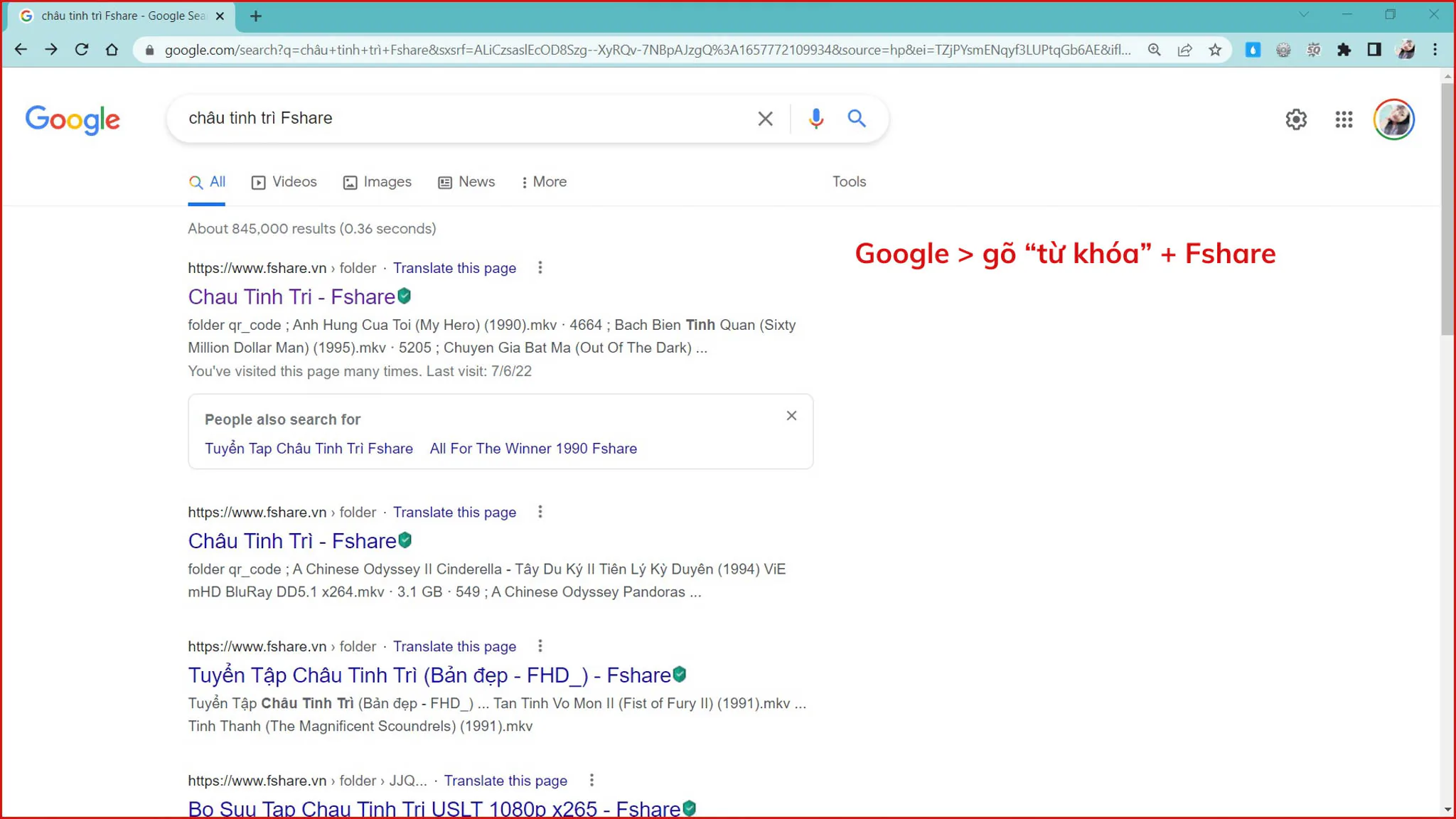Image resolution: width=1456 pixels, height=819 pixels.
Task: Click the Google logo
Action: click(x=73, y=119)
